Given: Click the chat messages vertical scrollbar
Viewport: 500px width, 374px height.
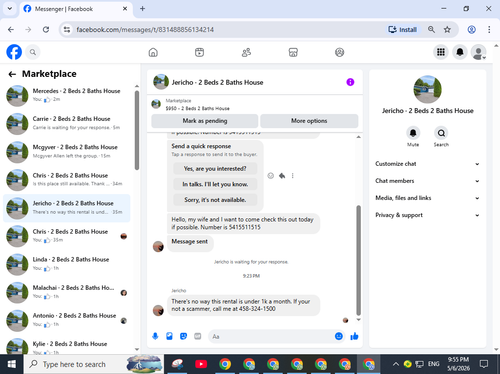Looking at the screenshot, I should click(x=358, y=260).
